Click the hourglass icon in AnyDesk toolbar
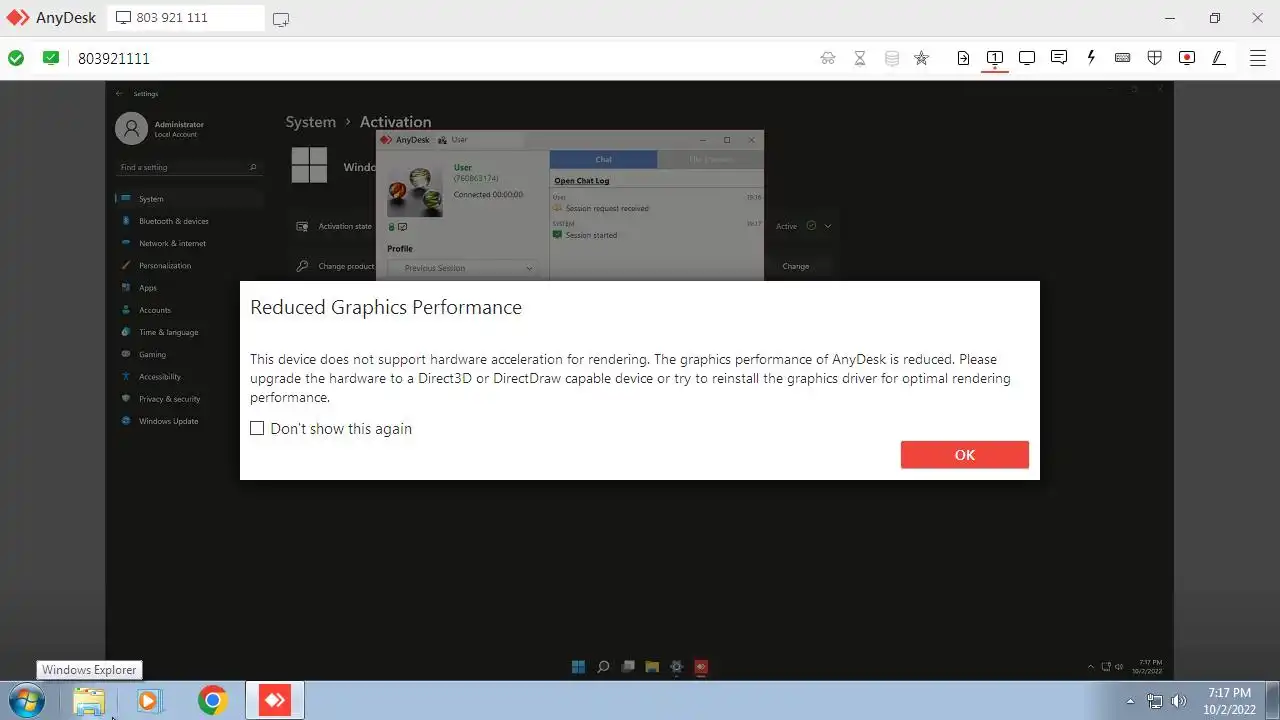 [860, 58]
